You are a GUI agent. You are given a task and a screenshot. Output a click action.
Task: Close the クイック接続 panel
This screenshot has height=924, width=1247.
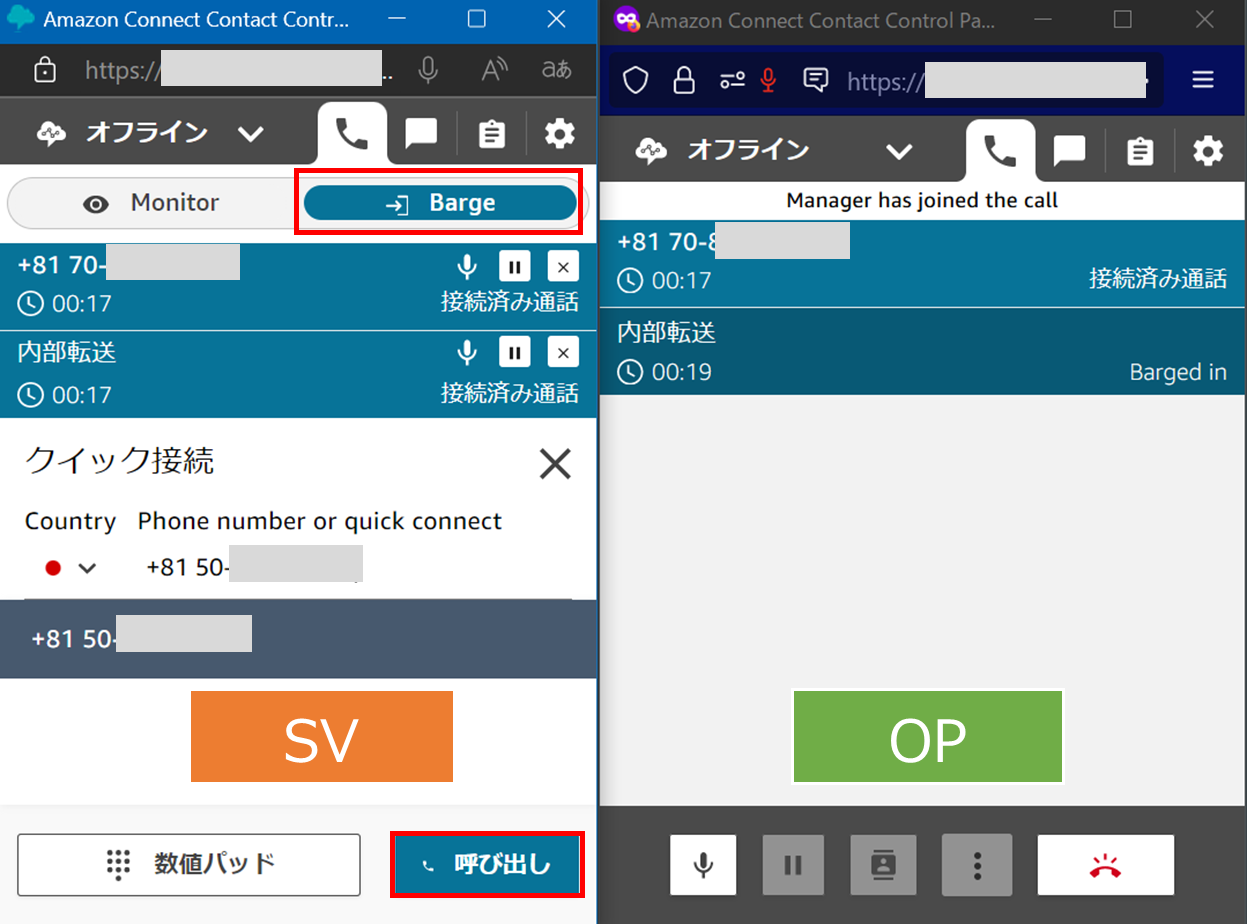[x=555, y=463]
